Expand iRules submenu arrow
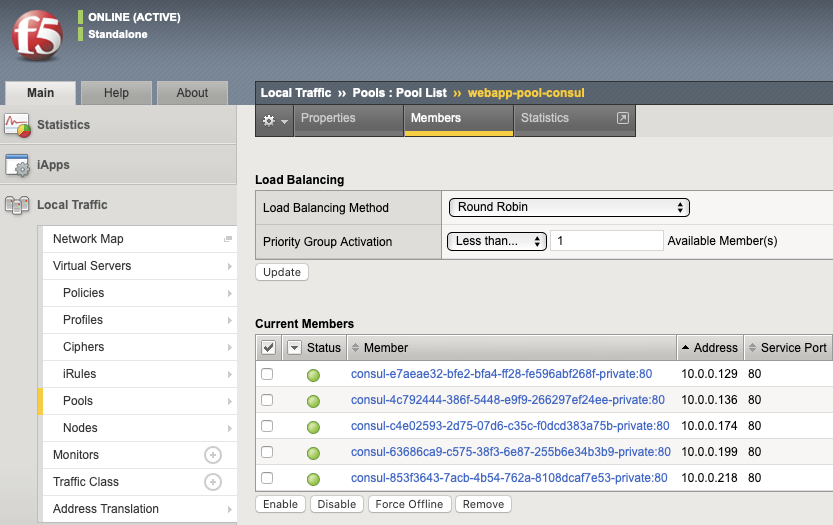Image resolution: width=833 pixels, height=525 pixels. click(230, 375)
